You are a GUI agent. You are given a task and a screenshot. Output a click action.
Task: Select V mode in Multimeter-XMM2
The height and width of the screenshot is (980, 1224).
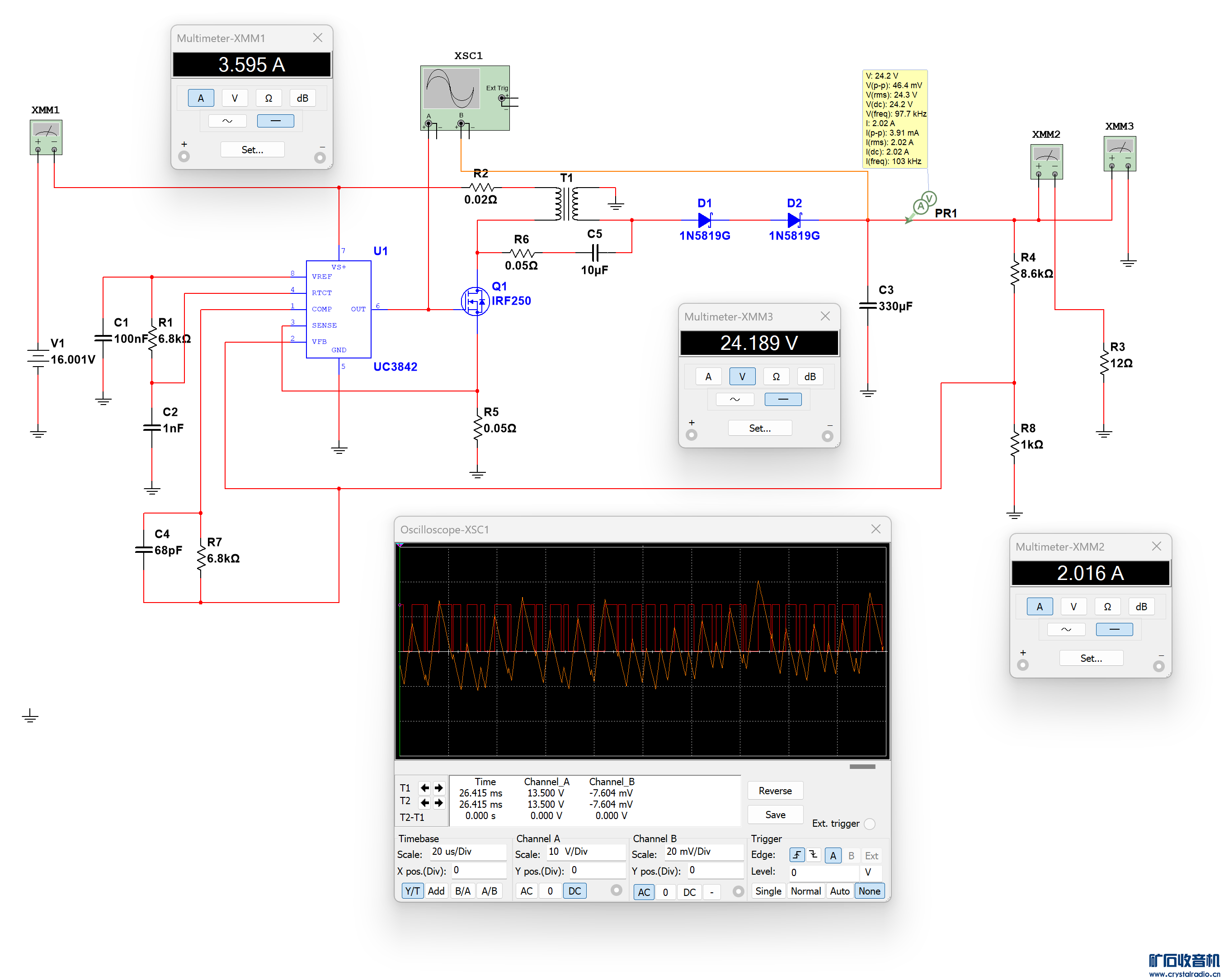coord(1073,606)
